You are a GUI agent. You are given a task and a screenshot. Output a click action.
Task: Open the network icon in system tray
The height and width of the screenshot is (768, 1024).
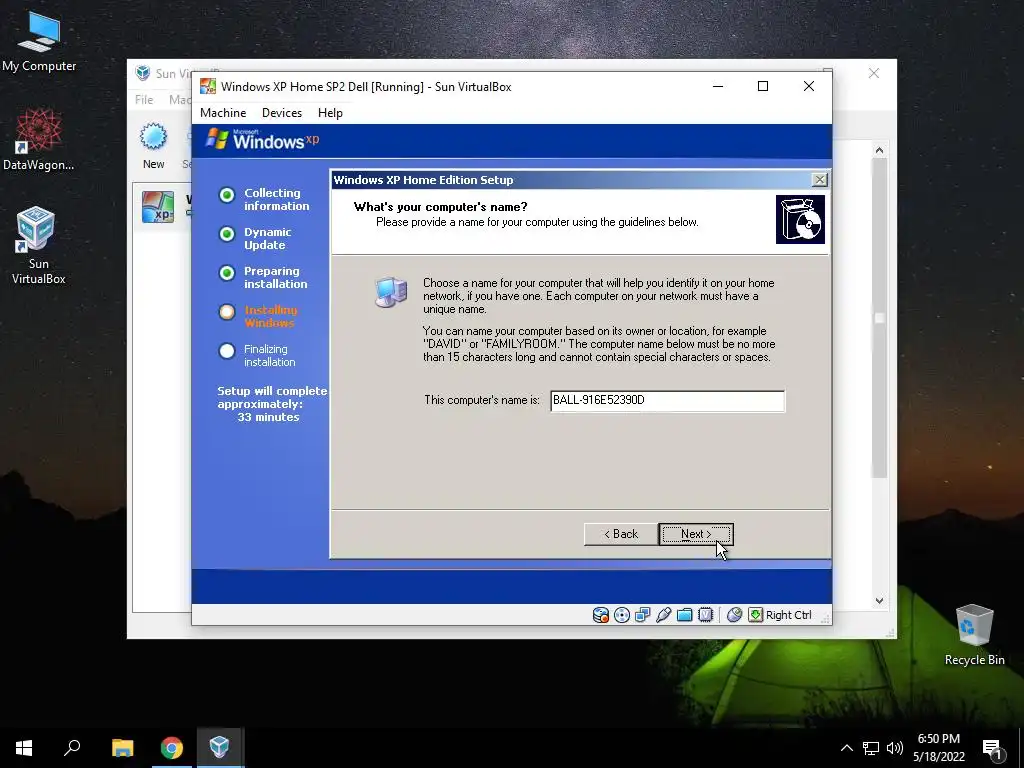click(x=871, y=748)
